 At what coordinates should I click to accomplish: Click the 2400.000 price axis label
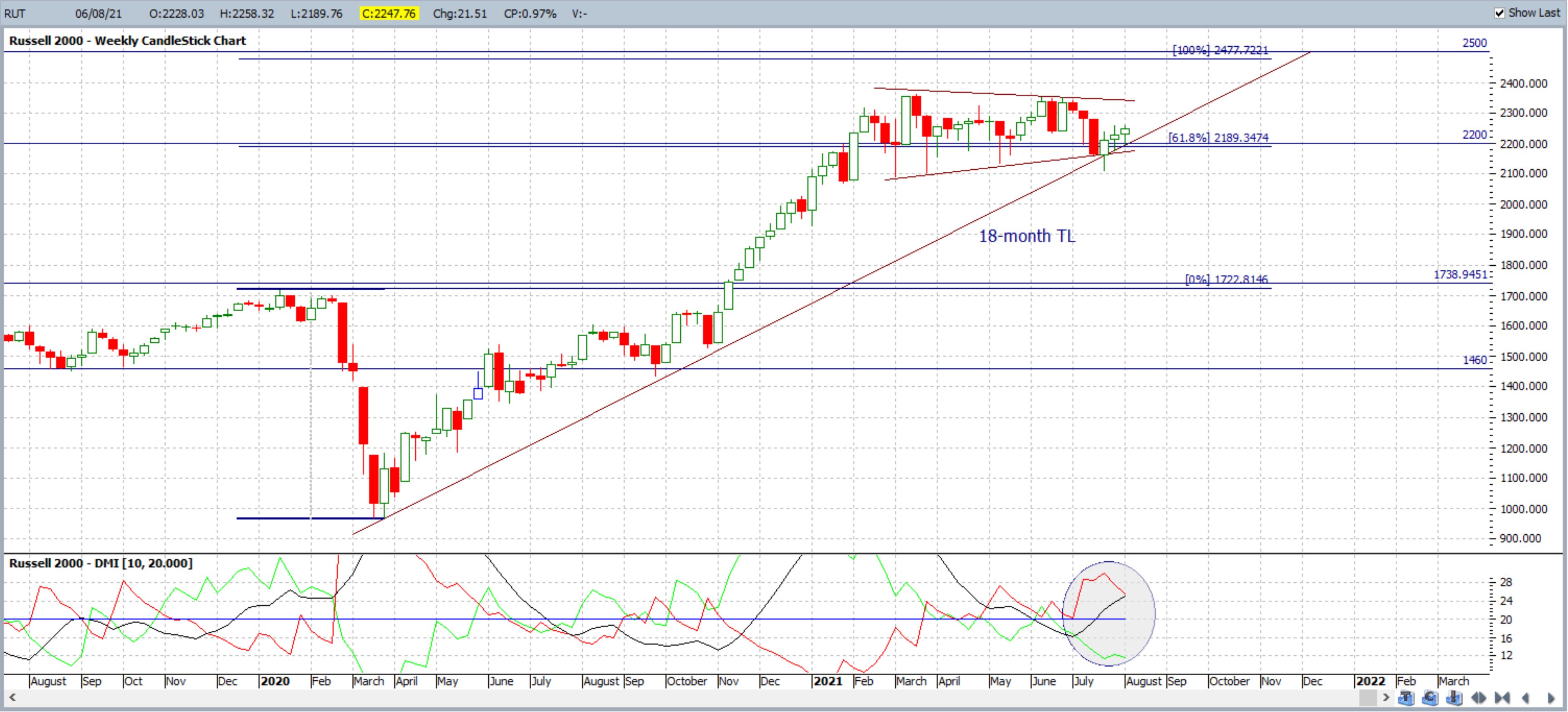tap(1524, 84)
